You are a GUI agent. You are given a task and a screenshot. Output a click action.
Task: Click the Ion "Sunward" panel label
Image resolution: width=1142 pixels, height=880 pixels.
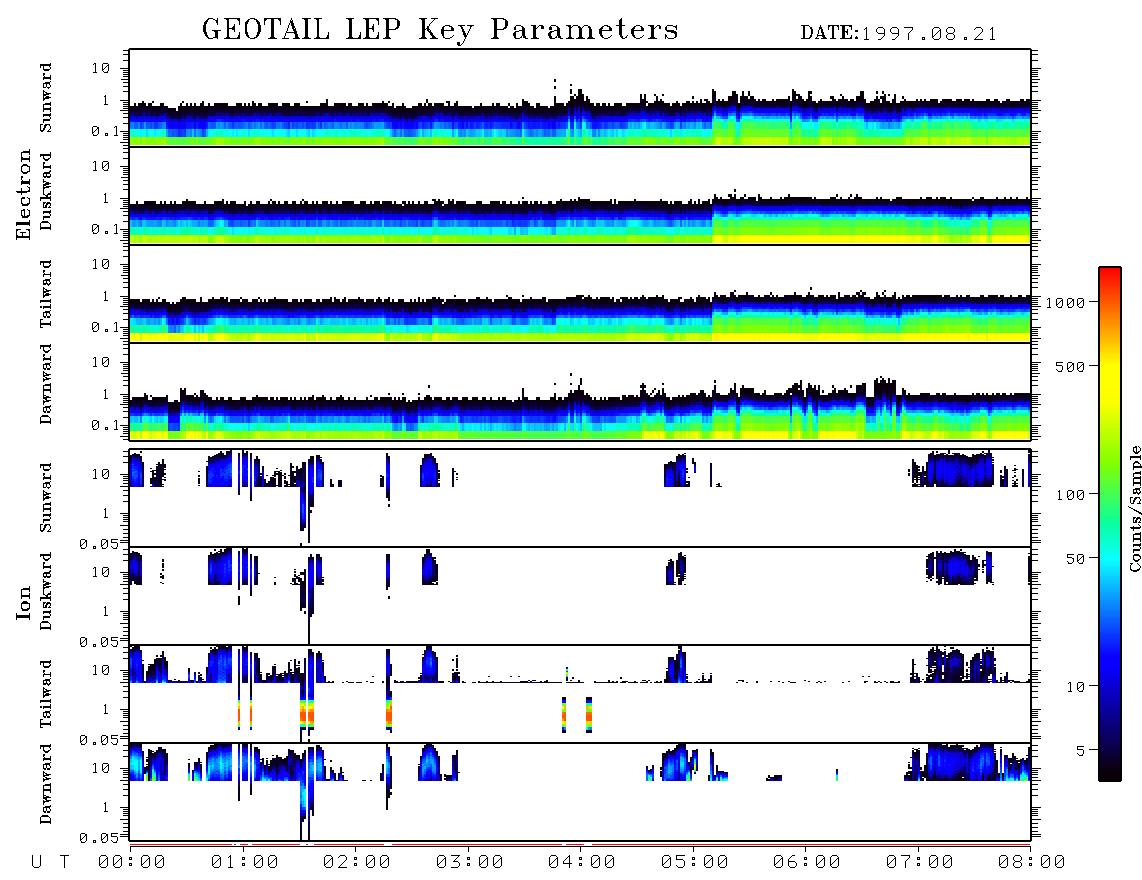(46, 497)
